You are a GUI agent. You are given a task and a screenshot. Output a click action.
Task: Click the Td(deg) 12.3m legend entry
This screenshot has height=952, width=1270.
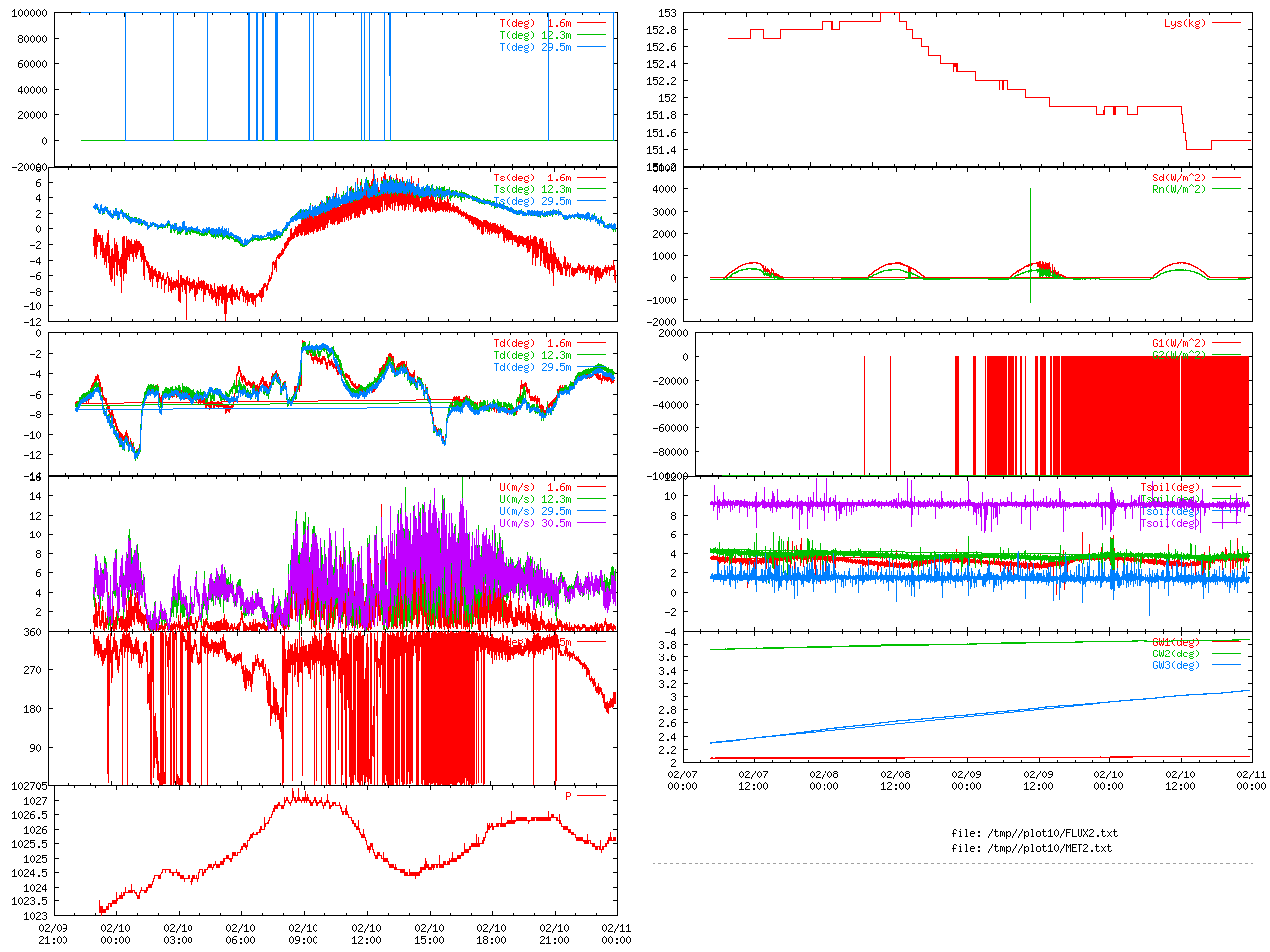coord(532,355)
